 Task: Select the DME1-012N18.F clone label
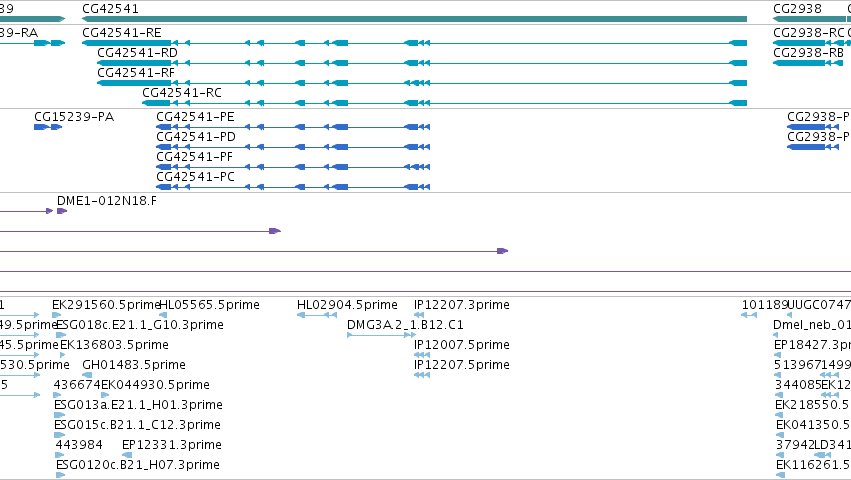107,201
